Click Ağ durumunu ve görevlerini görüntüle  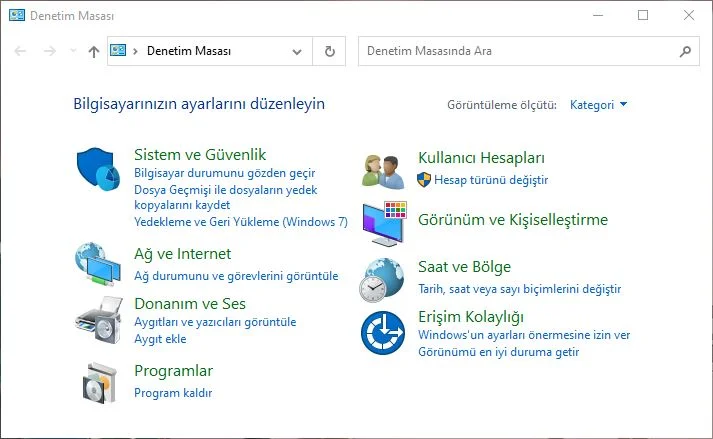[x=236, y=276]
